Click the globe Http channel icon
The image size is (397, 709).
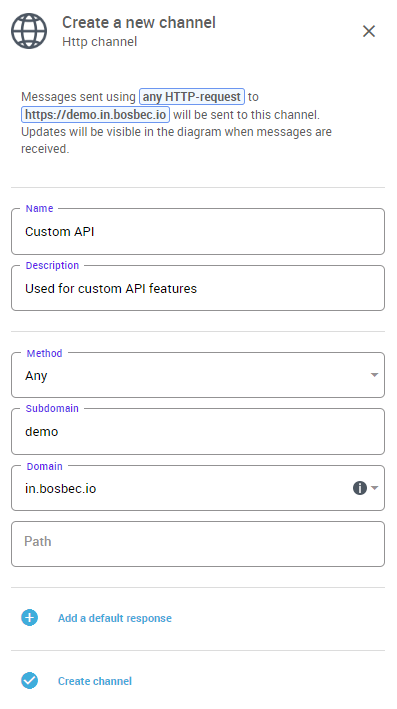(29, 31)
